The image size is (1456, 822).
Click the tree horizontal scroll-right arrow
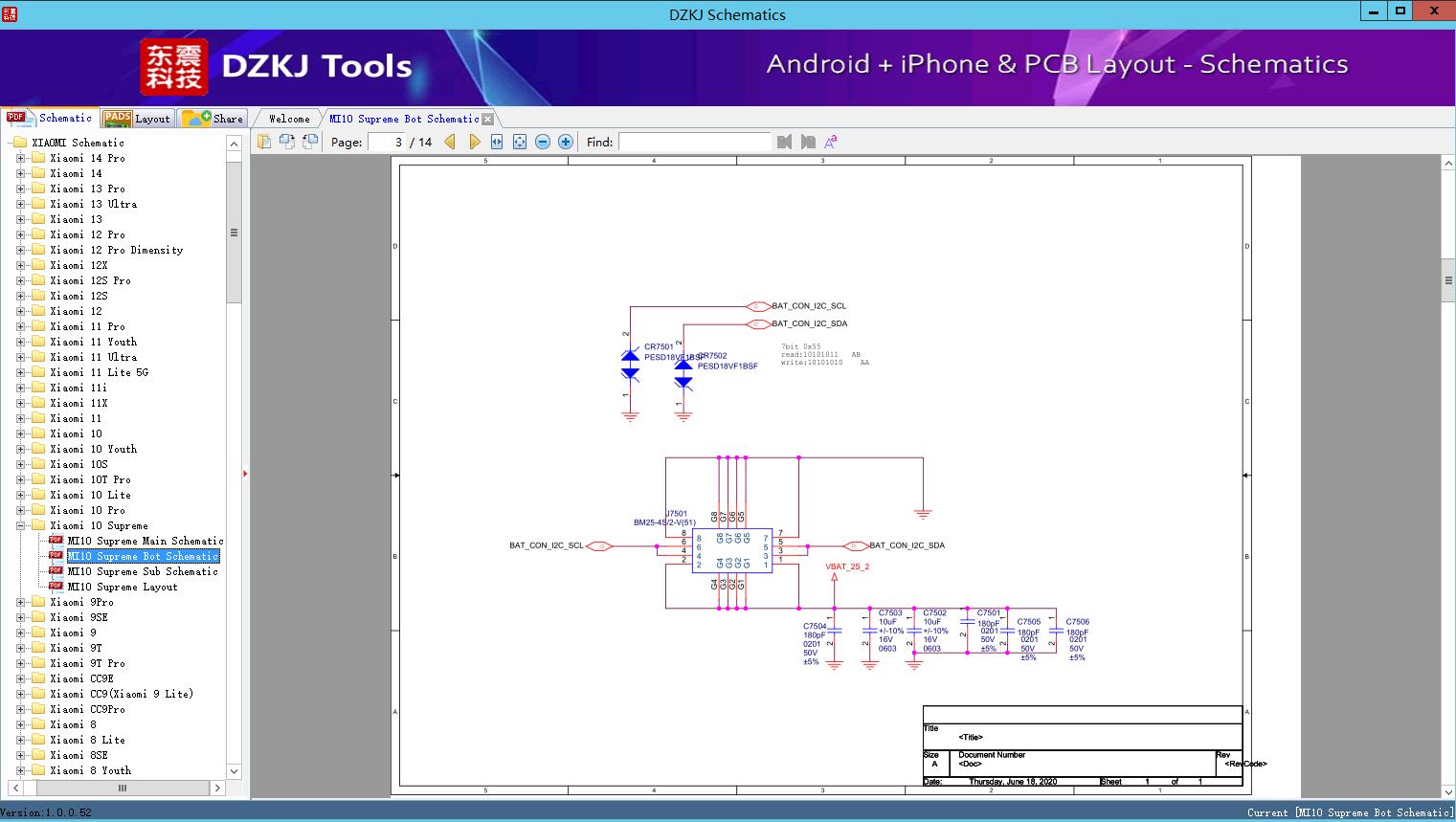217,789
